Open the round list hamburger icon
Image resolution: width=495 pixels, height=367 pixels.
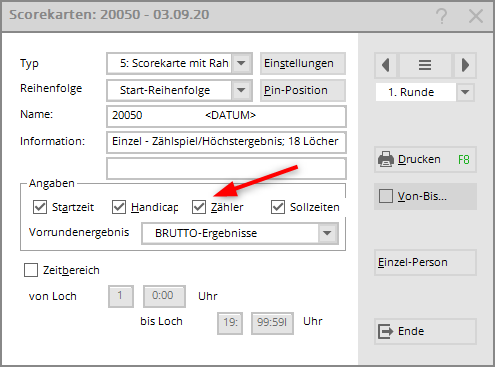(x=425, y=65)
